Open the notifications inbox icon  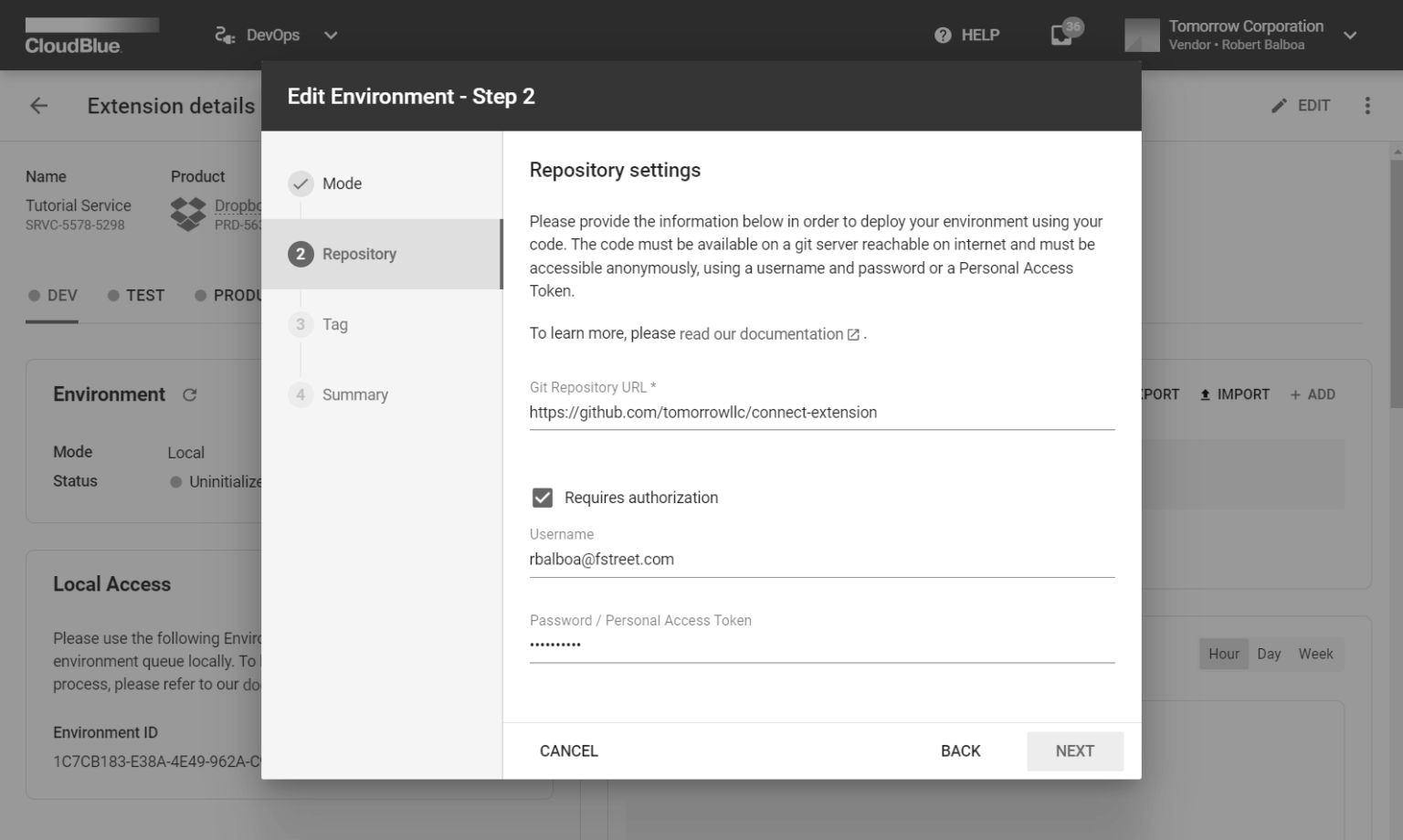click(1061, 35)
